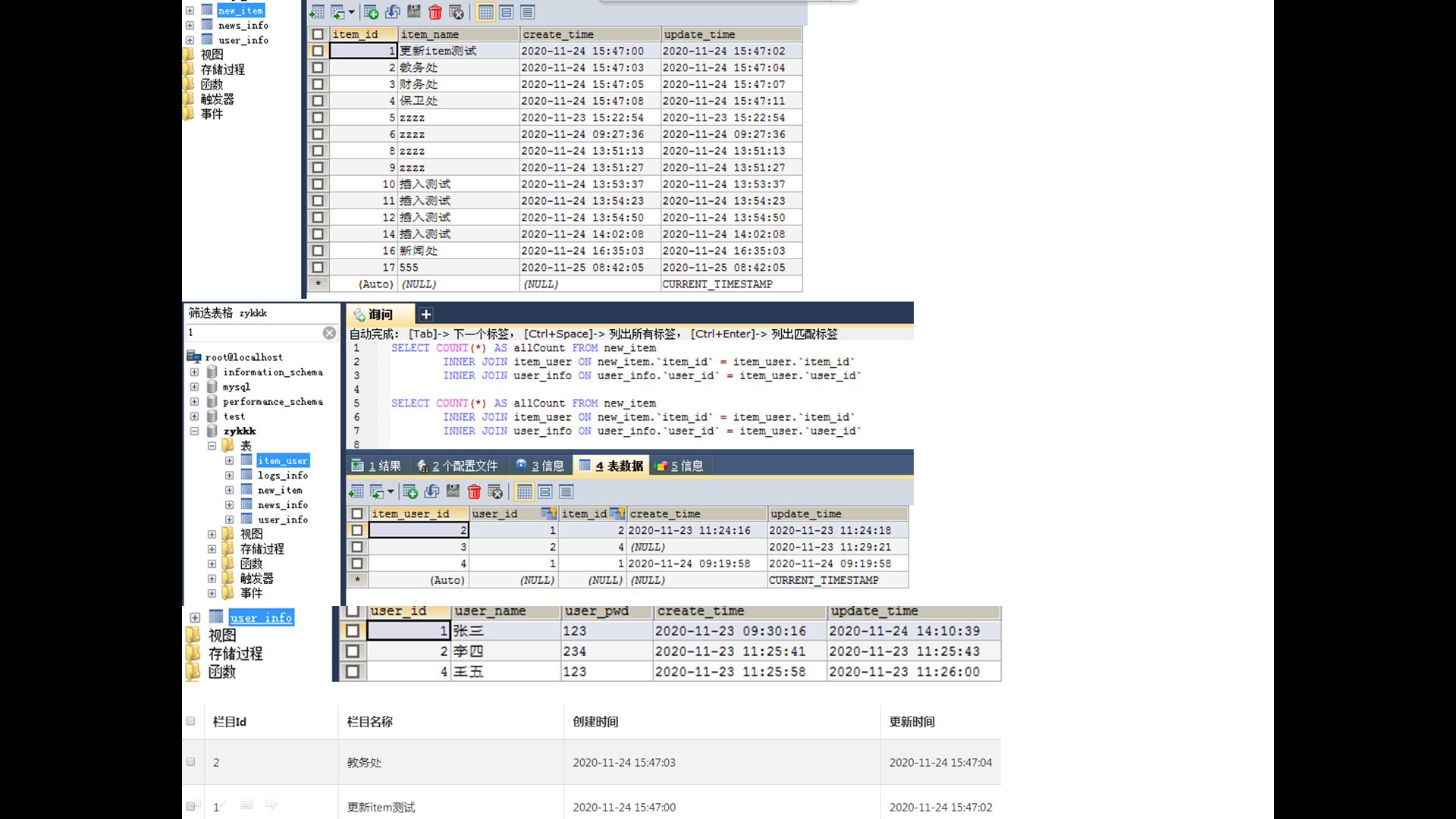The image size is (1456, 819).
Task: Check the row checkbox for item_id 5
Action: 318,118
